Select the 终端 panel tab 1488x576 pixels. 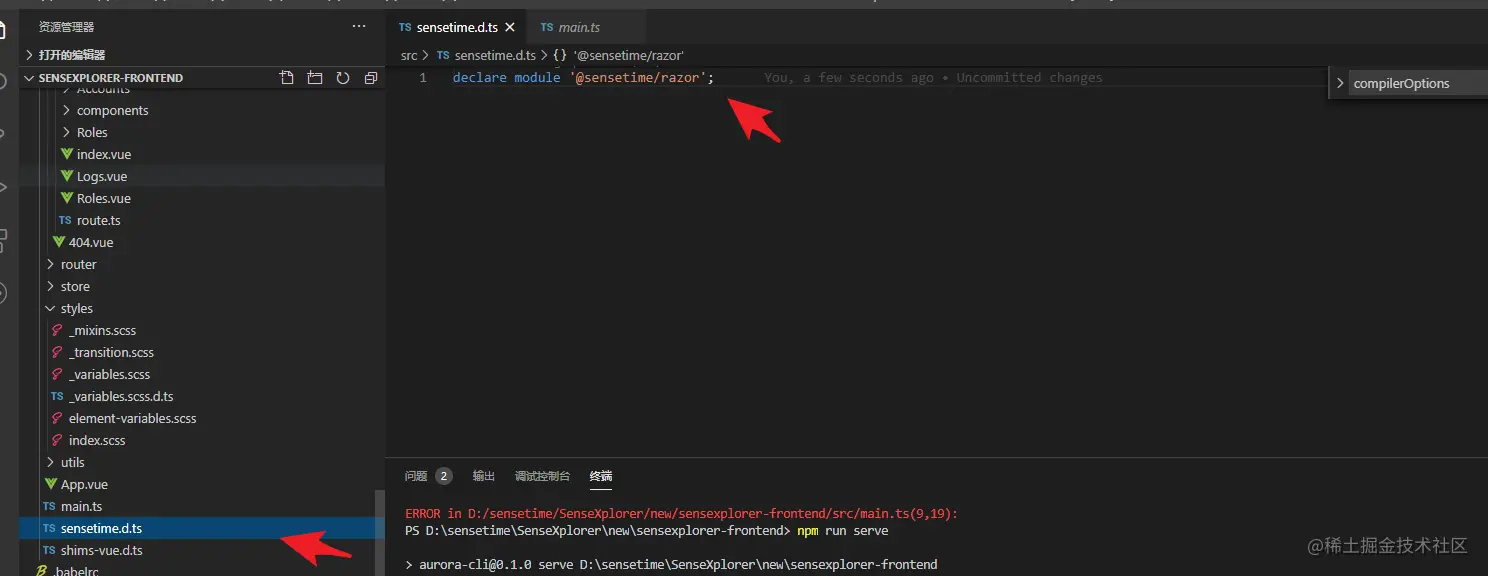[x=601, y=476]
